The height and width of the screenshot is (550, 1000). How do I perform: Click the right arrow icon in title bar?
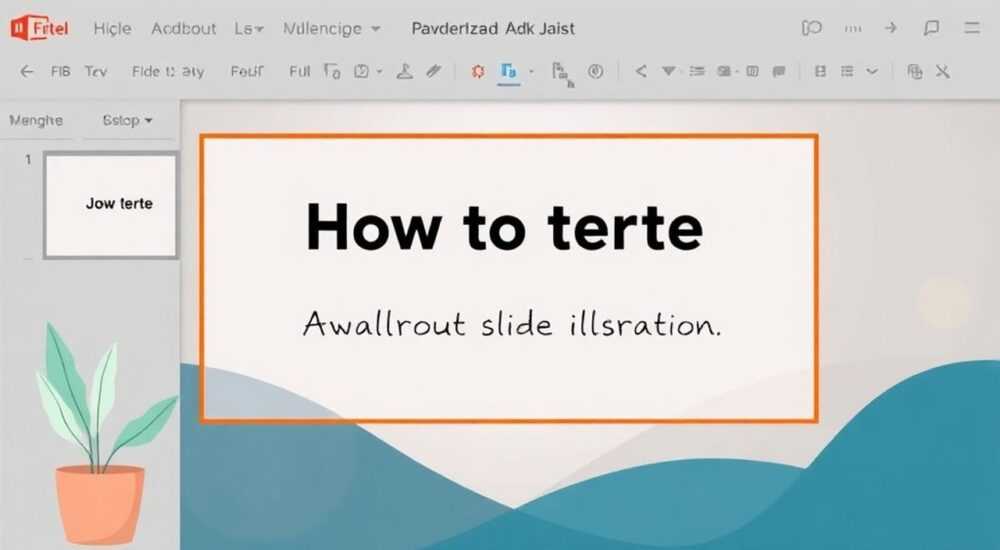pos(891,28)
